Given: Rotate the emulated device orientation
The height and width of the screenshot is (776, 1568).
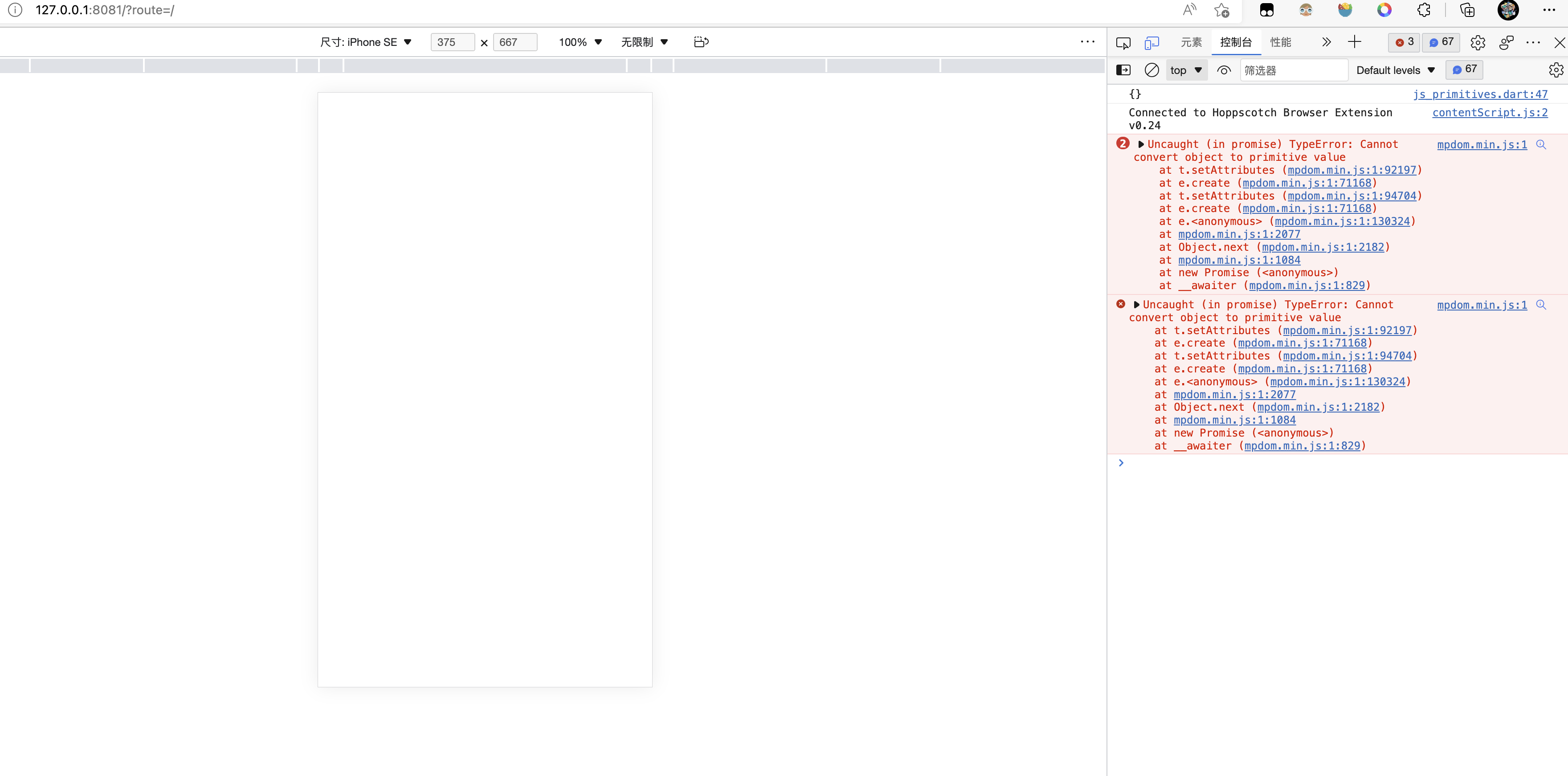Looking at the screenshot, I should click(701, 42).
